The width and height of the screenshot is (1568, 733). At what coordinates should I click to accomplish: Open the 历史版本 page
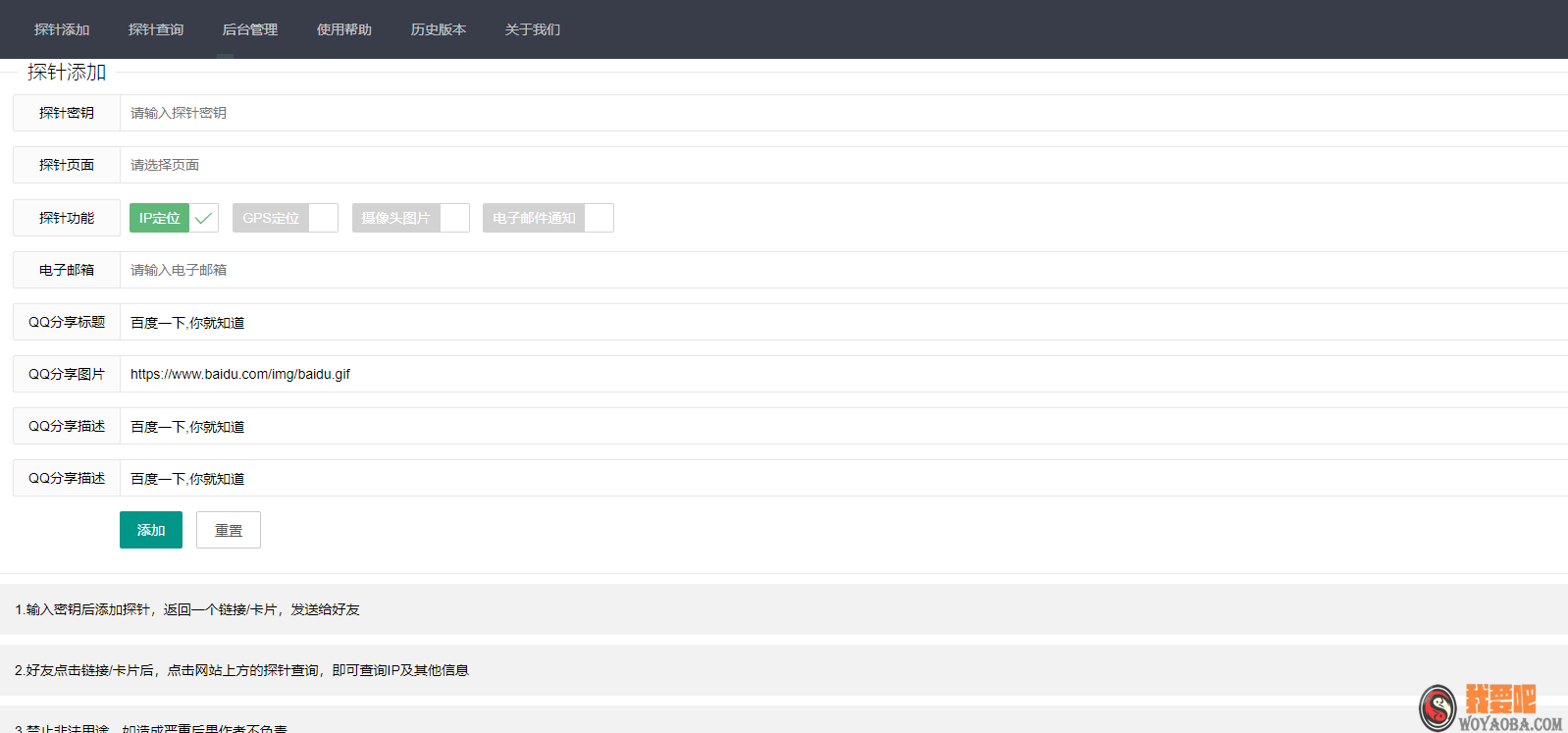[439, 29]
